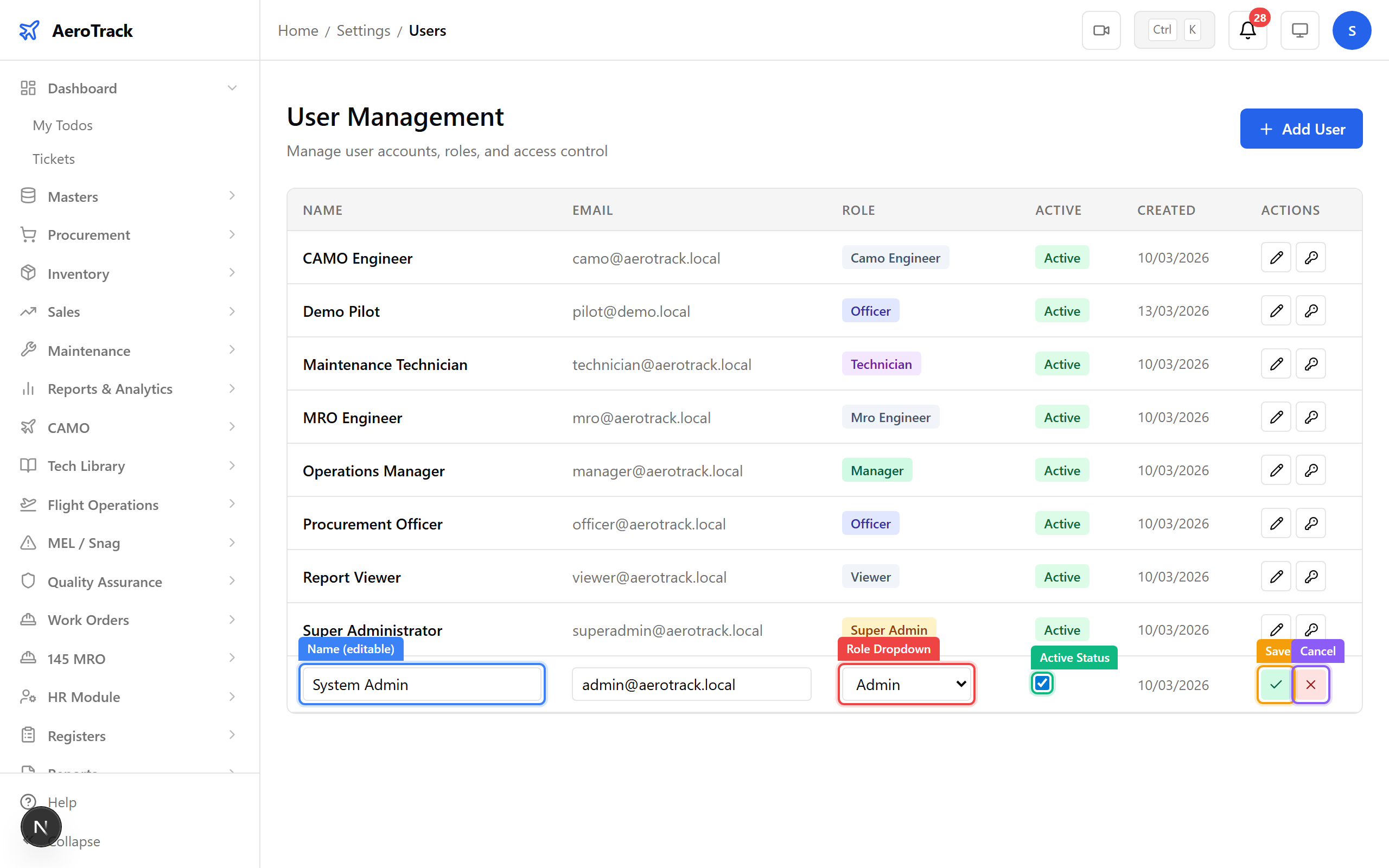Expand the Maintenance sidebar section

[88, 350]
